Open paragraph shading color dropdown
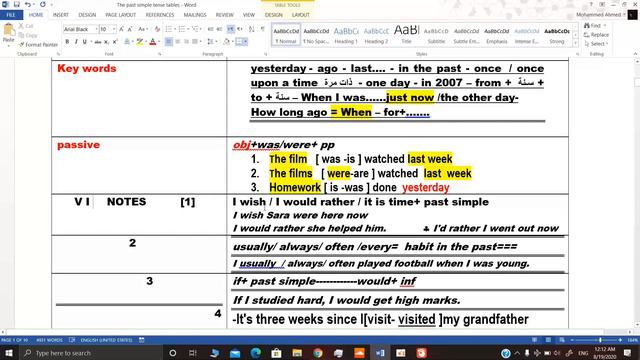640x360 pixels. tap(233, 42)
